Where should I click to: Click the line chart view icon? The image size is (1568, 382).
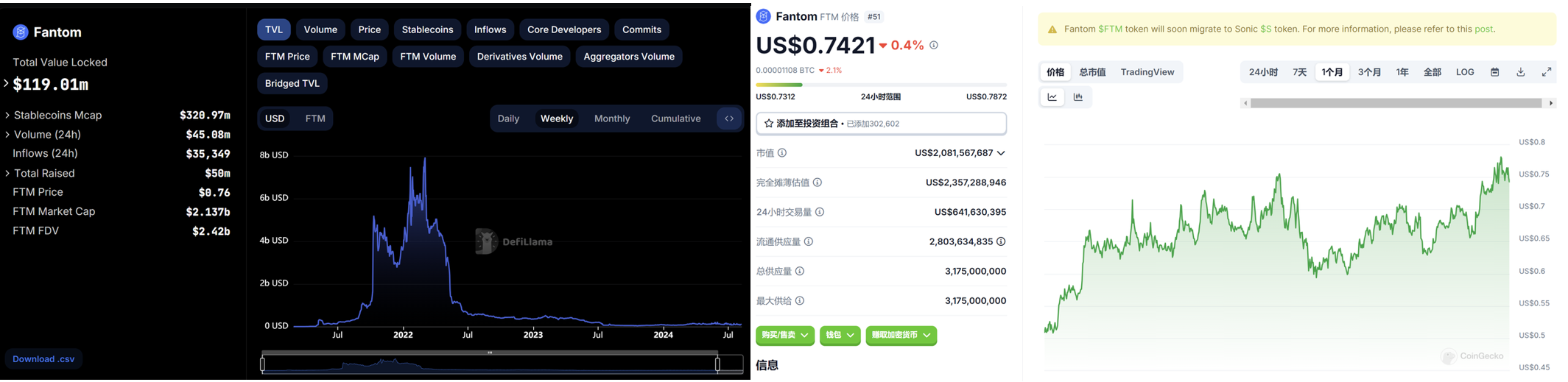point(1052,97)
